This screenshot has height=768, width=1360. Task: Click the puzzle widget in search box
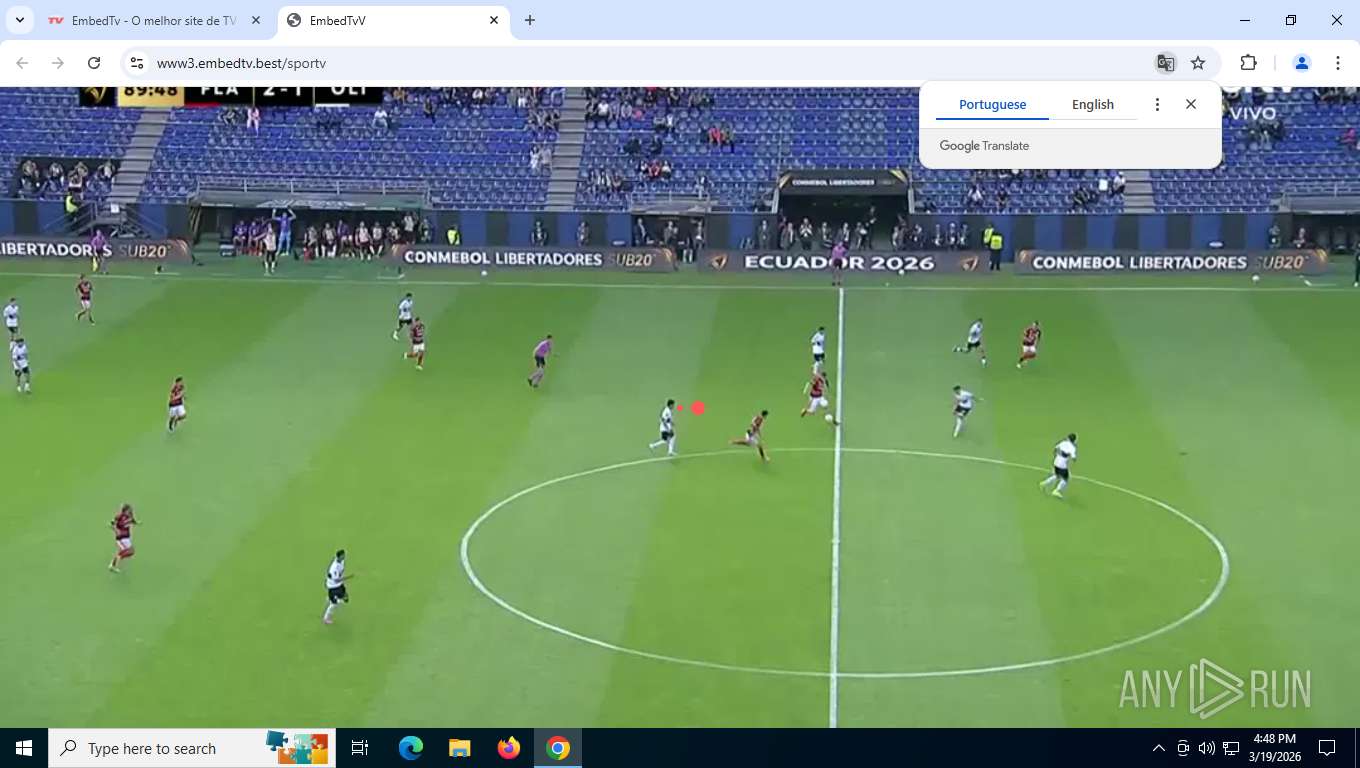(x=297, y=748)
